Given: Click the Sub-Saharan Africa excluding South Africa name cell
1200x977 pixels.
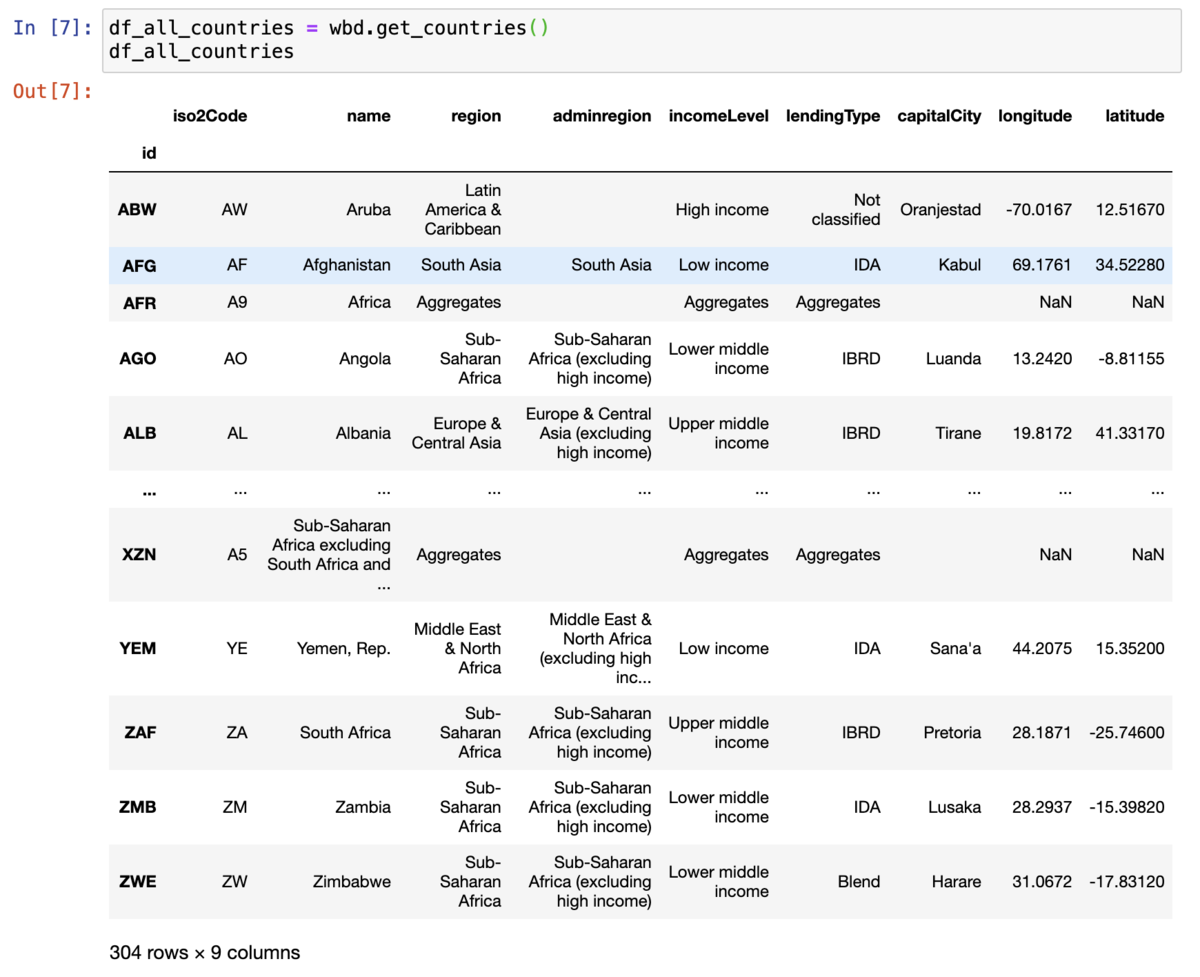Looking at the screenshot, I should (x=329, y=555).
